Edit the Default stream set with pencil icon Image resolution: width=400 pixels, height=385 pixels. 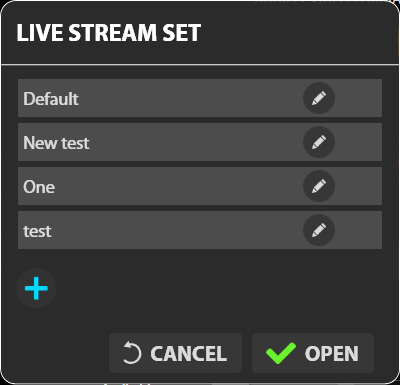[x=319, y=98]
